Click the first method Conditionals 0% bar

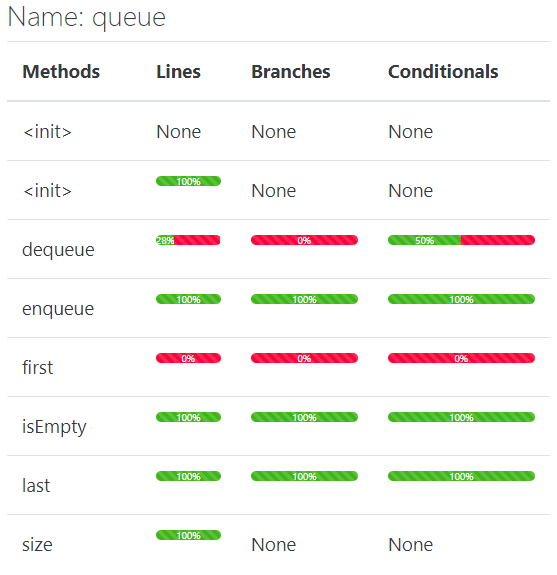[461, 358]
